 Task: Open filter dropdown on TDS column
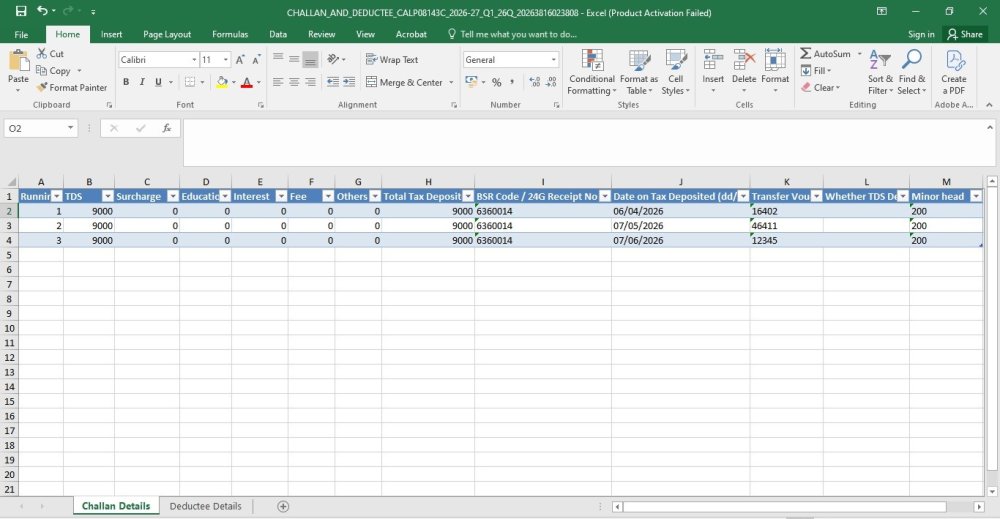(108, 196)
